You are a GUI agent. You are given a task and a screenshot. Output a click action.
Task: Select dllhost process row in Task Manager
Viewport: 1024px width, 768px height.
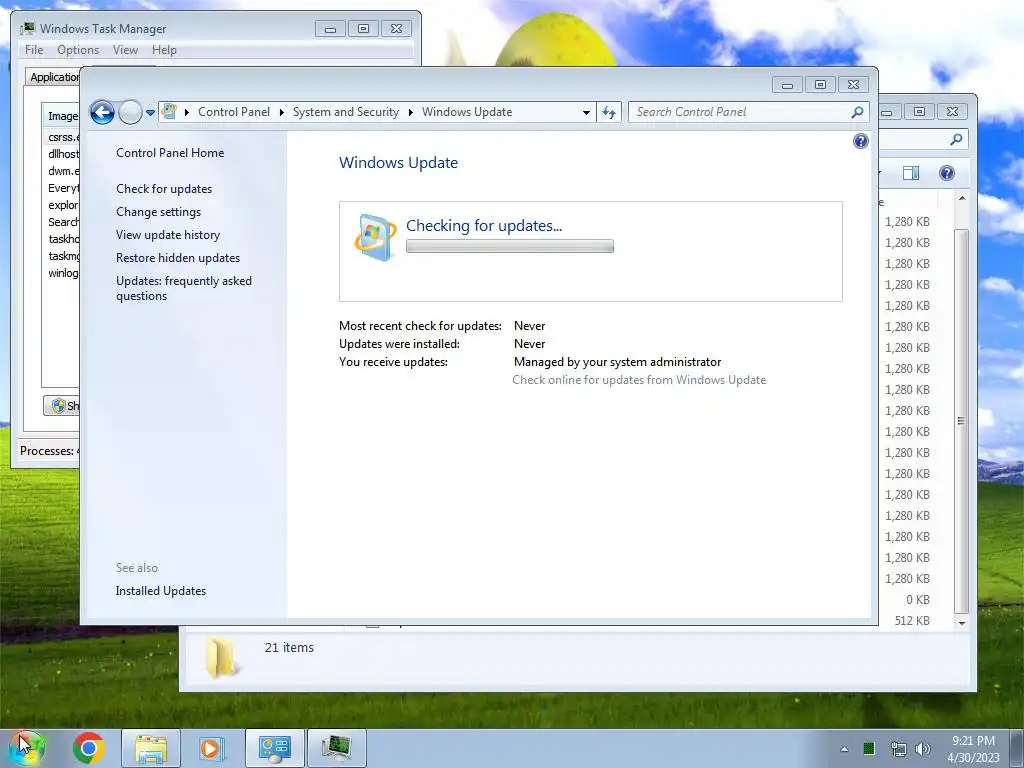point(63,154)
